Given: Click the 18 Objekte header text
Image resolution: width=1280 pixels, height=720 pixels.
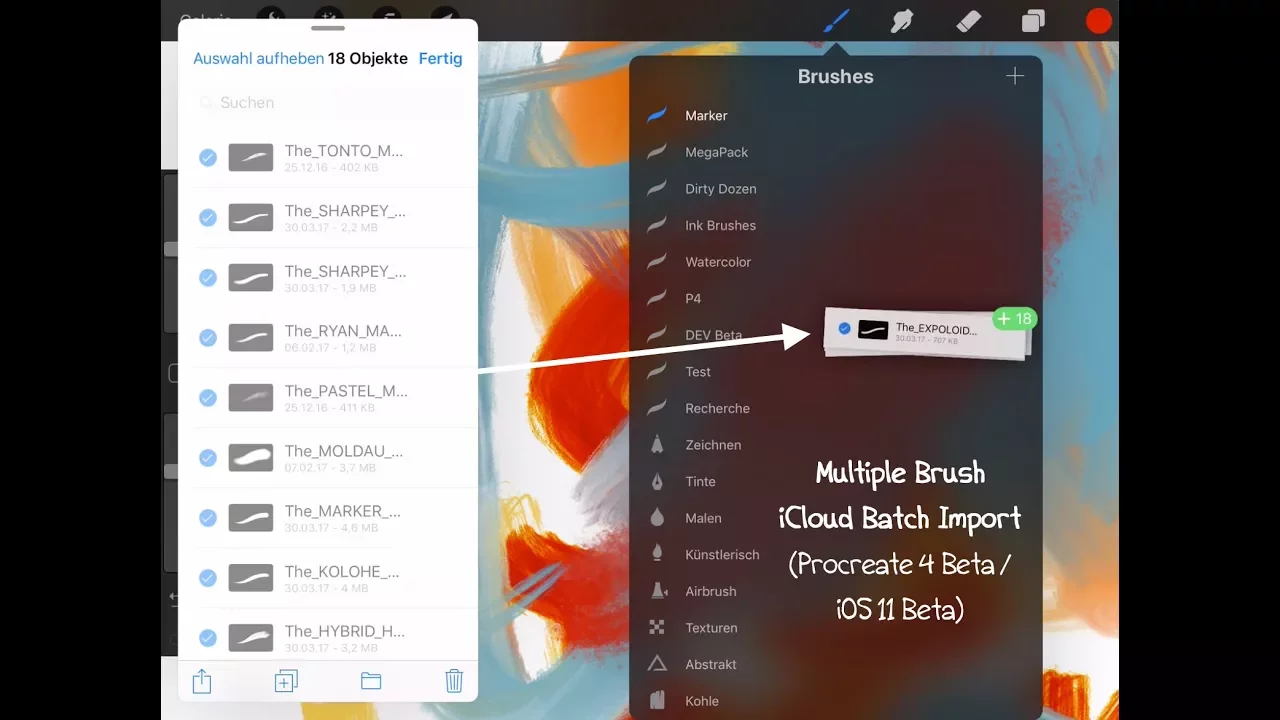Looking at the screenshot, I should [368, 59].
